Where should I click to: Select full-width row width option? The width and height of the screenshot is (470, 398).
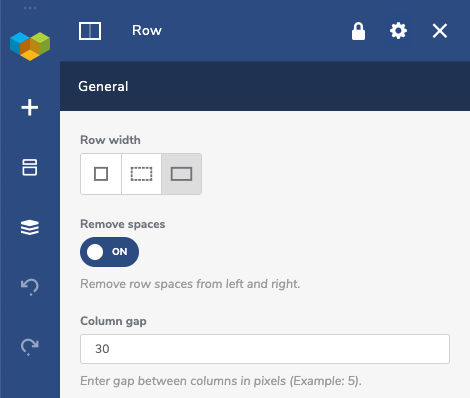click(x=181, y=174)
